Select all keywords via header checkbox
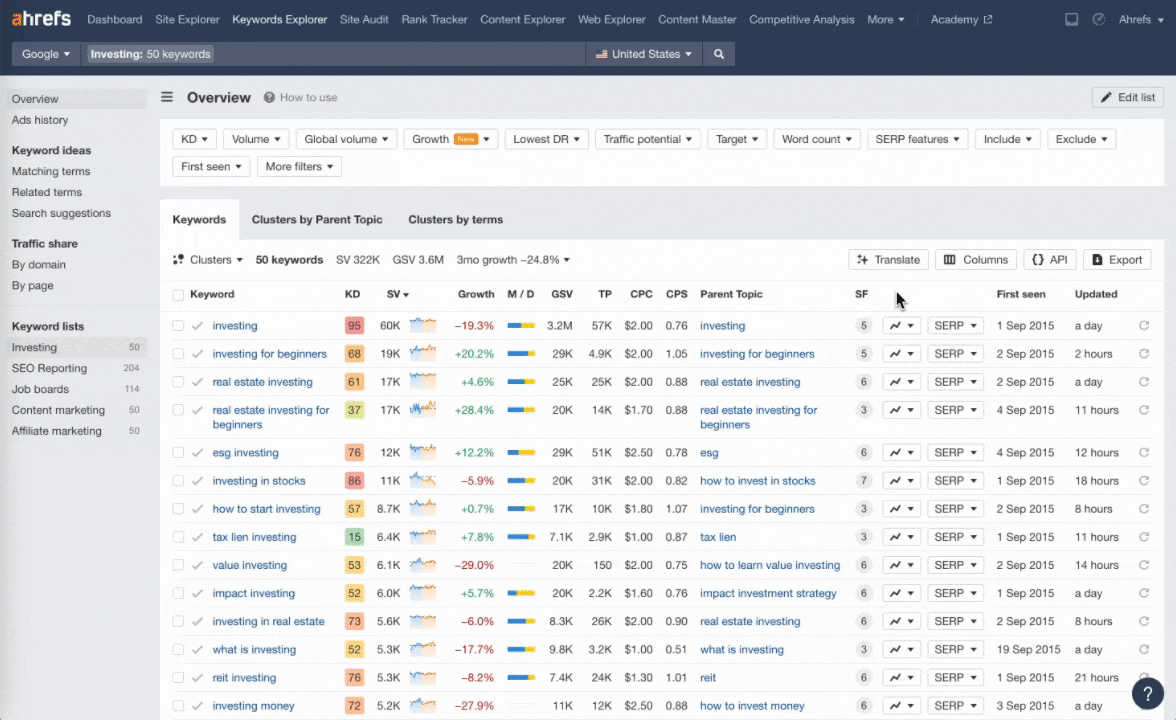This screenshot has width=1176, height=720. point(176,294)
